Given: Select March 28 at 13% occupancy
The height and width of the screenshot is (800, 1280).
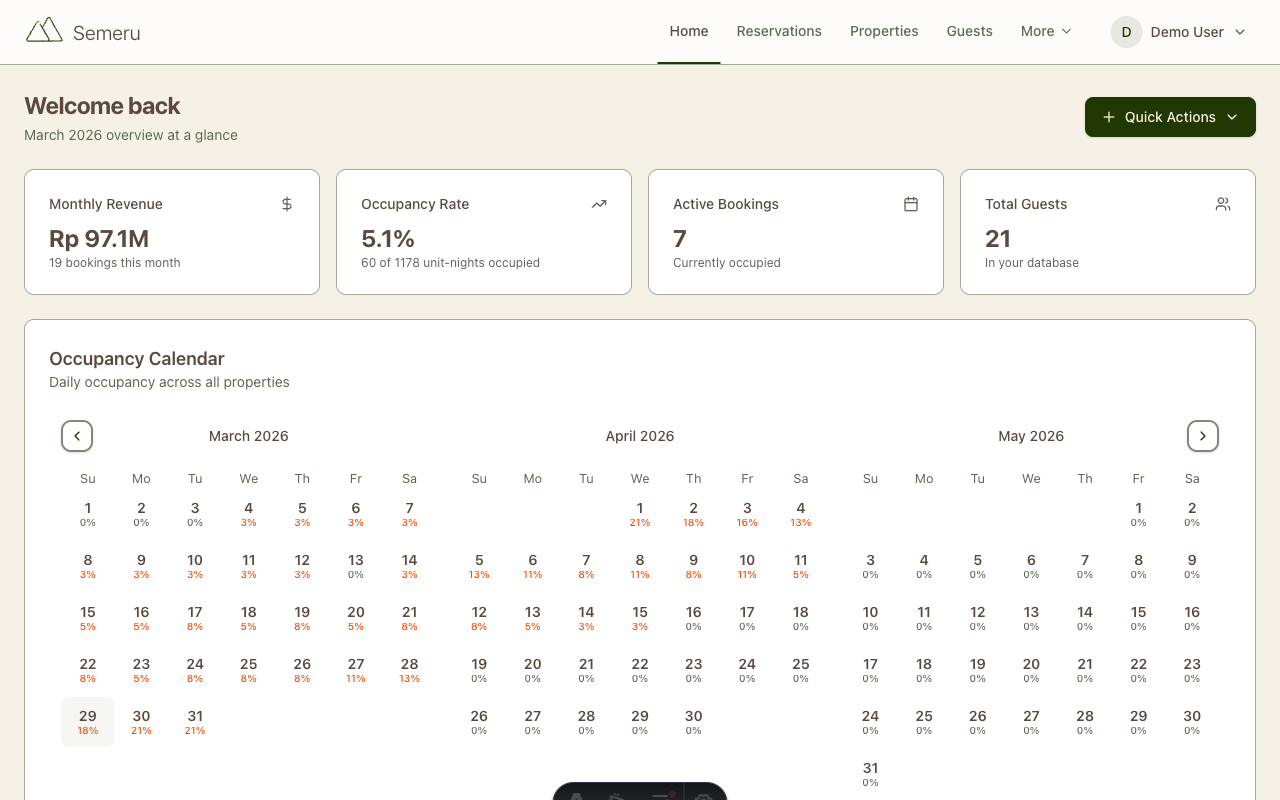Looking at the screenshot, I should (409, 670).
